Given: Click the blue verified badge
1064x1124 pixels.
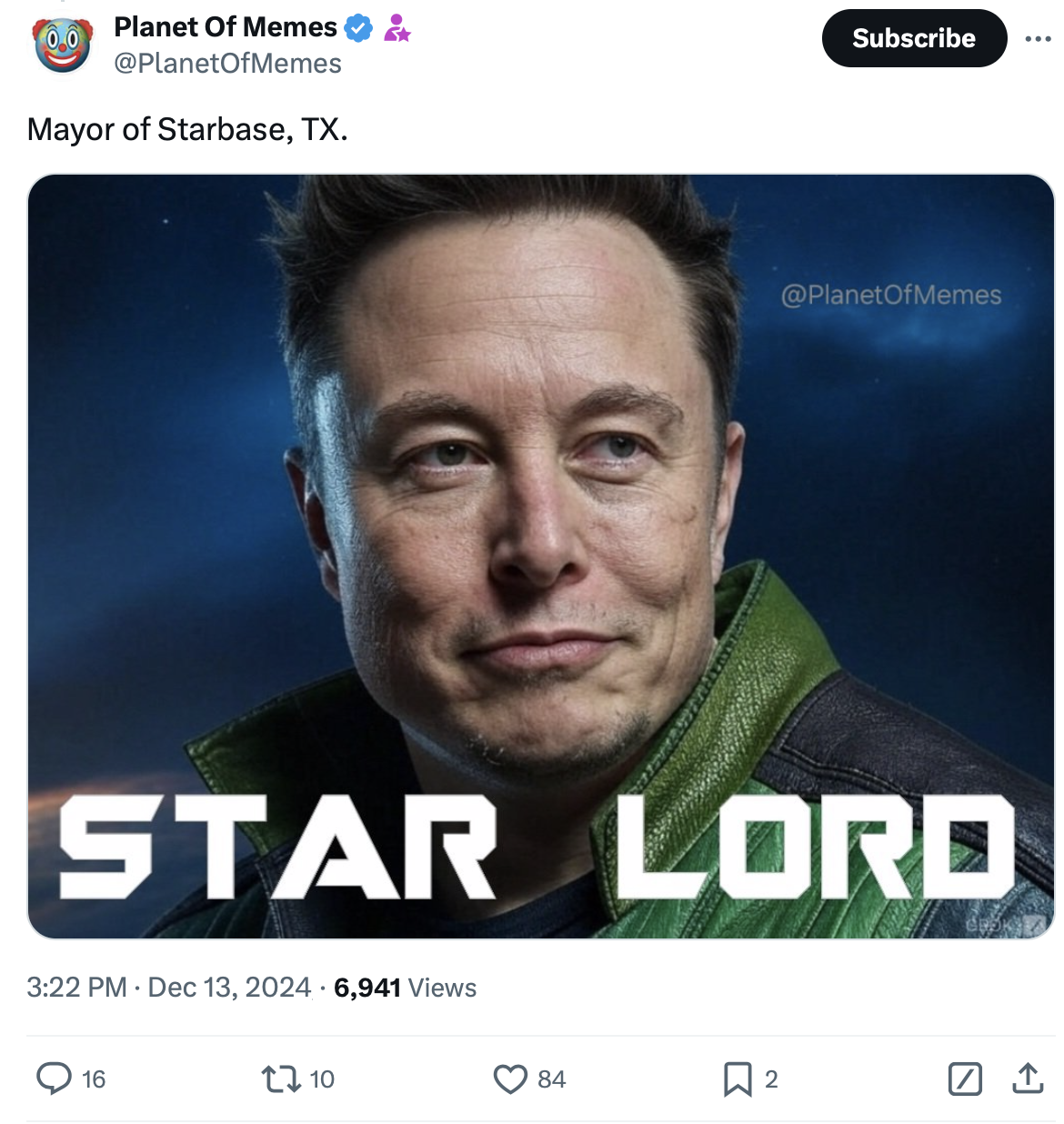Looking at the screenshot, I should click(x=359, y=29).
